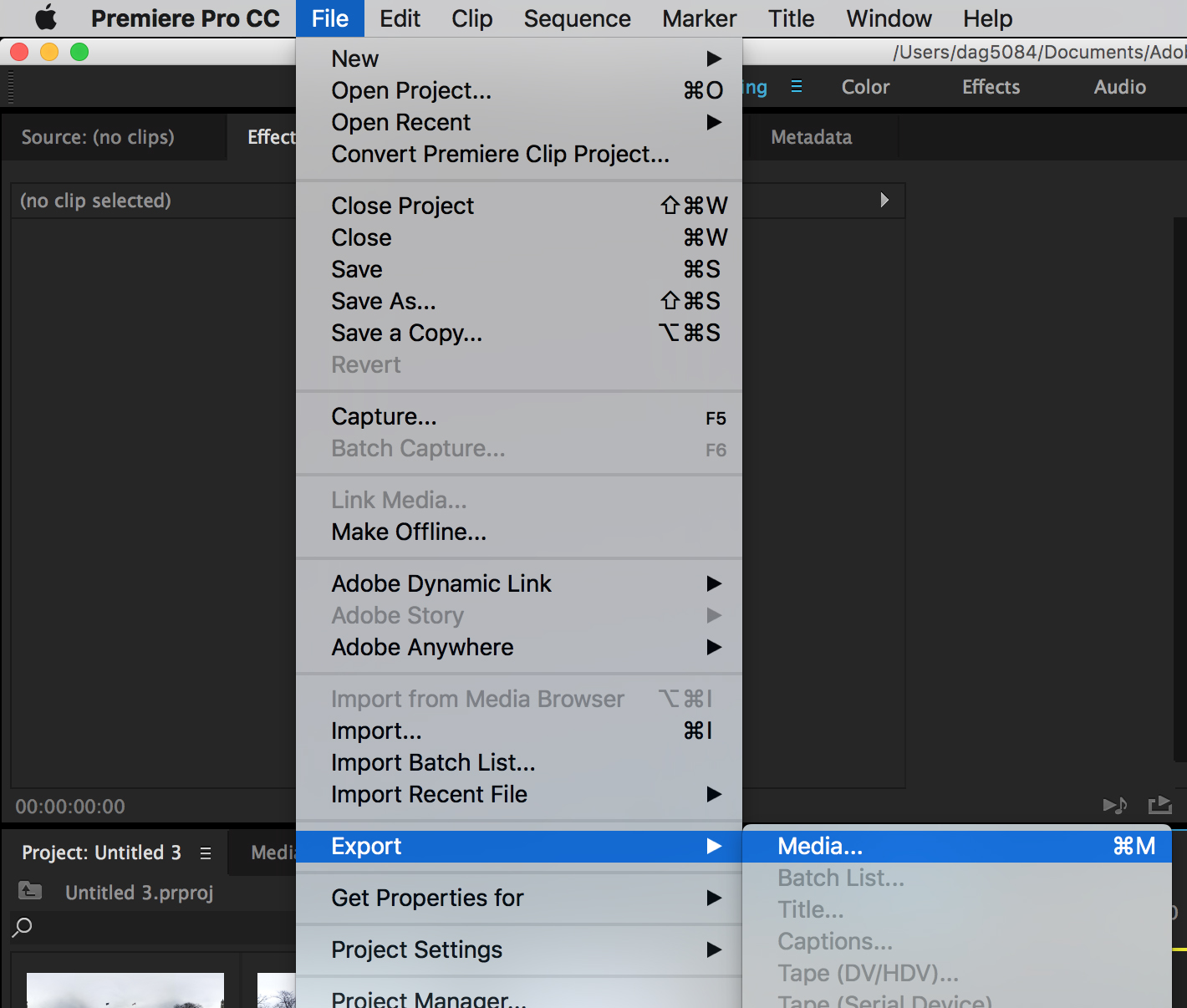This screenshot has width=1187, height=1008.
Task: Open the Project panel hamburger menu
Action: click(206, 853)
